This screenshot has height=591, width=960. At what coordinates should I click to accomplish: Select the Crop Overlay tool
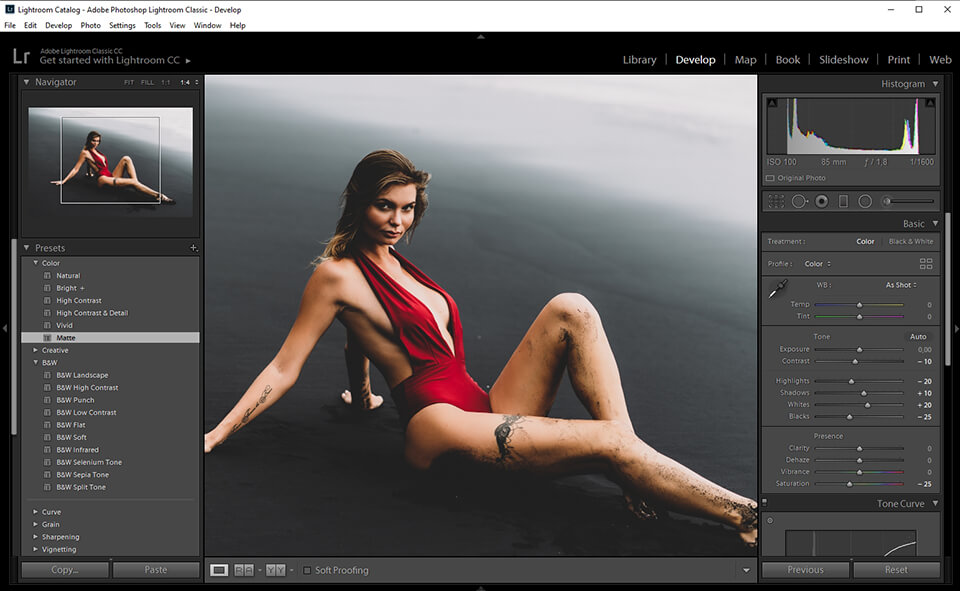pyautogui.click(x=776, y=201)
